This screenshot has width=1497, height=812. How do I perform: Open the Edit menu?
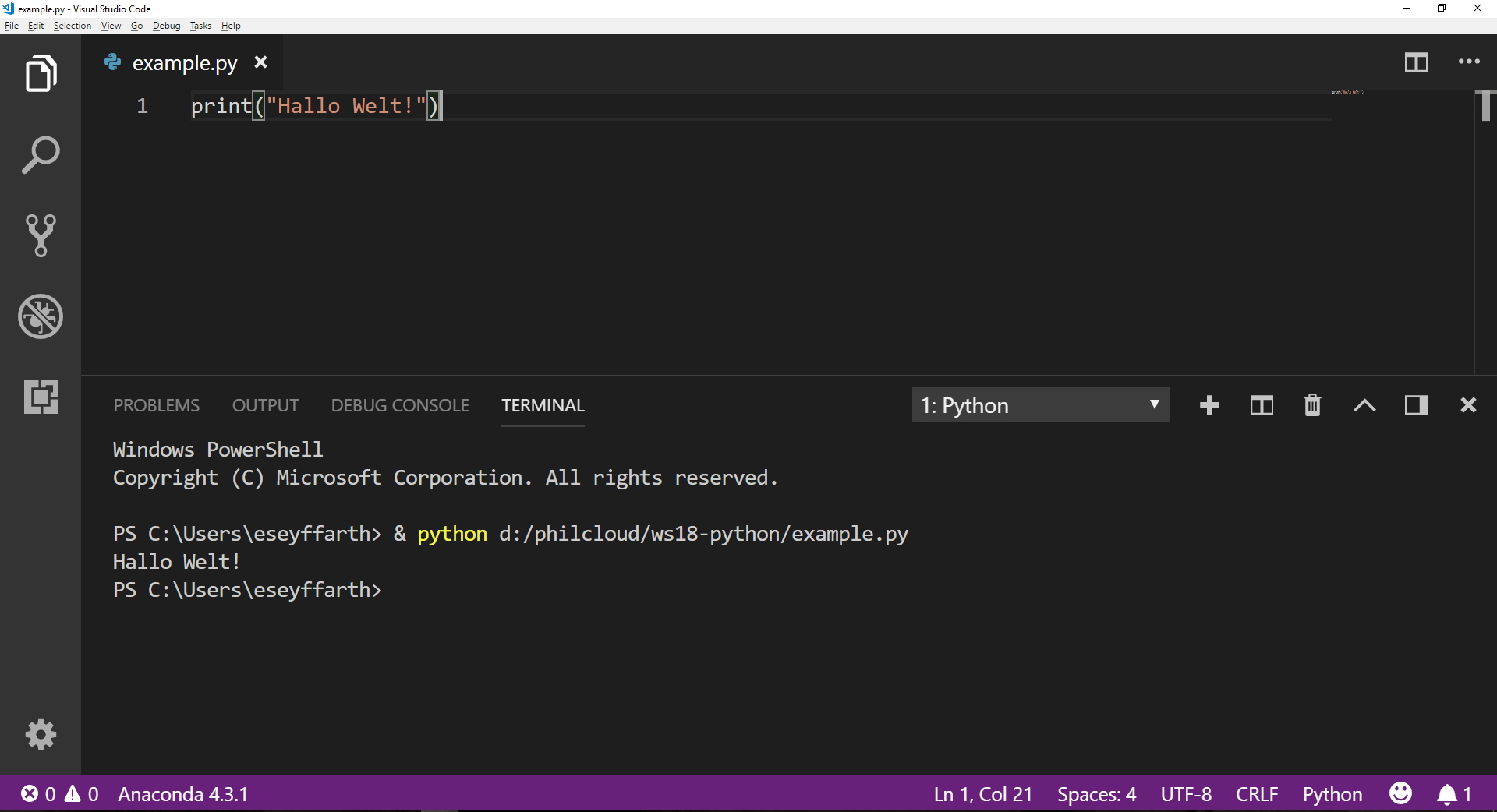(x=36, y=26)
